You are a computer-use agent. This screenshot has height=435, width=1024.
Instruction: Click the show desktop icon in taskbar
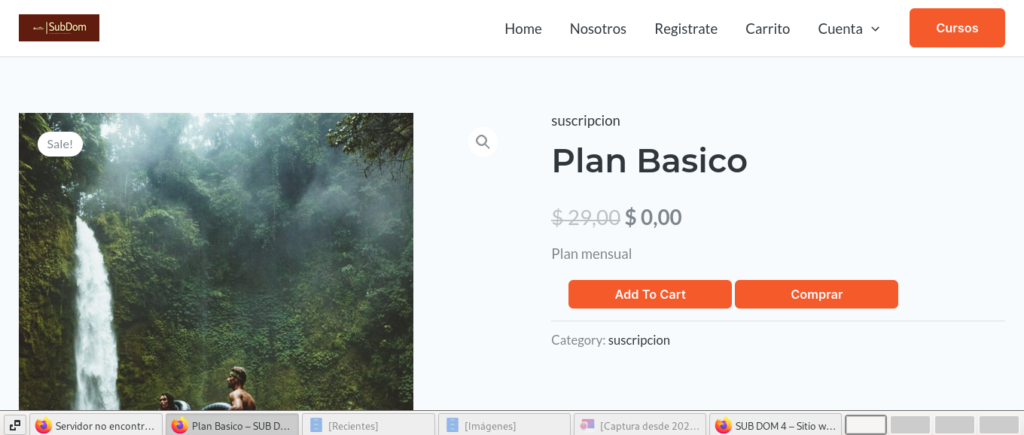click(x=15, y=425)
